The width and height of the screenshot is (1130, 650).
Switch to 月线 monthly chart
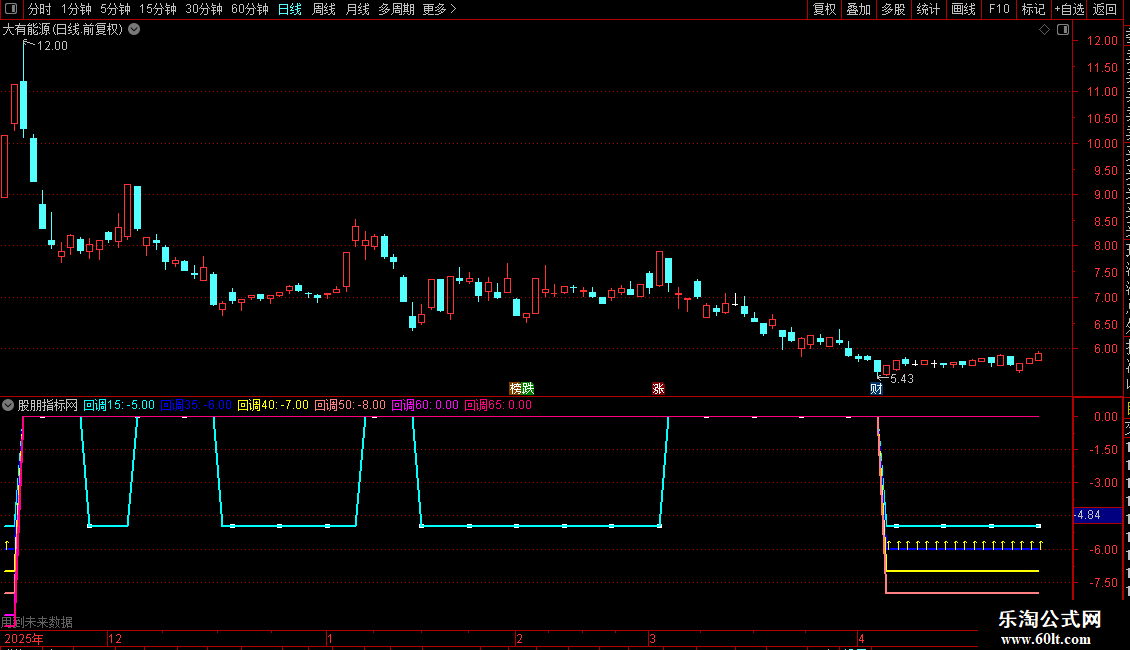coord(357,9)
